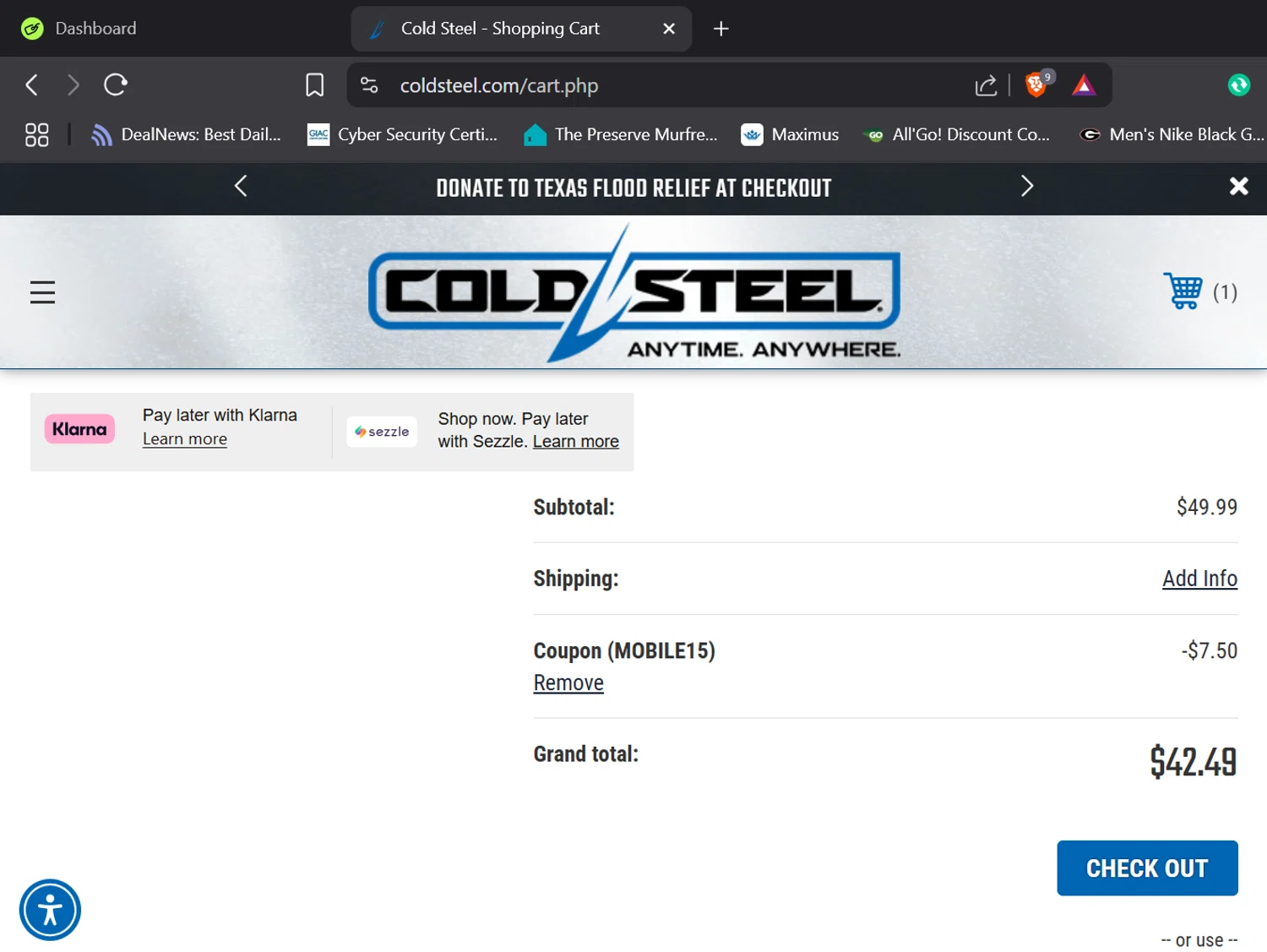Click the address bar URL coldsteel.com/cart.php

click(499, 85)
